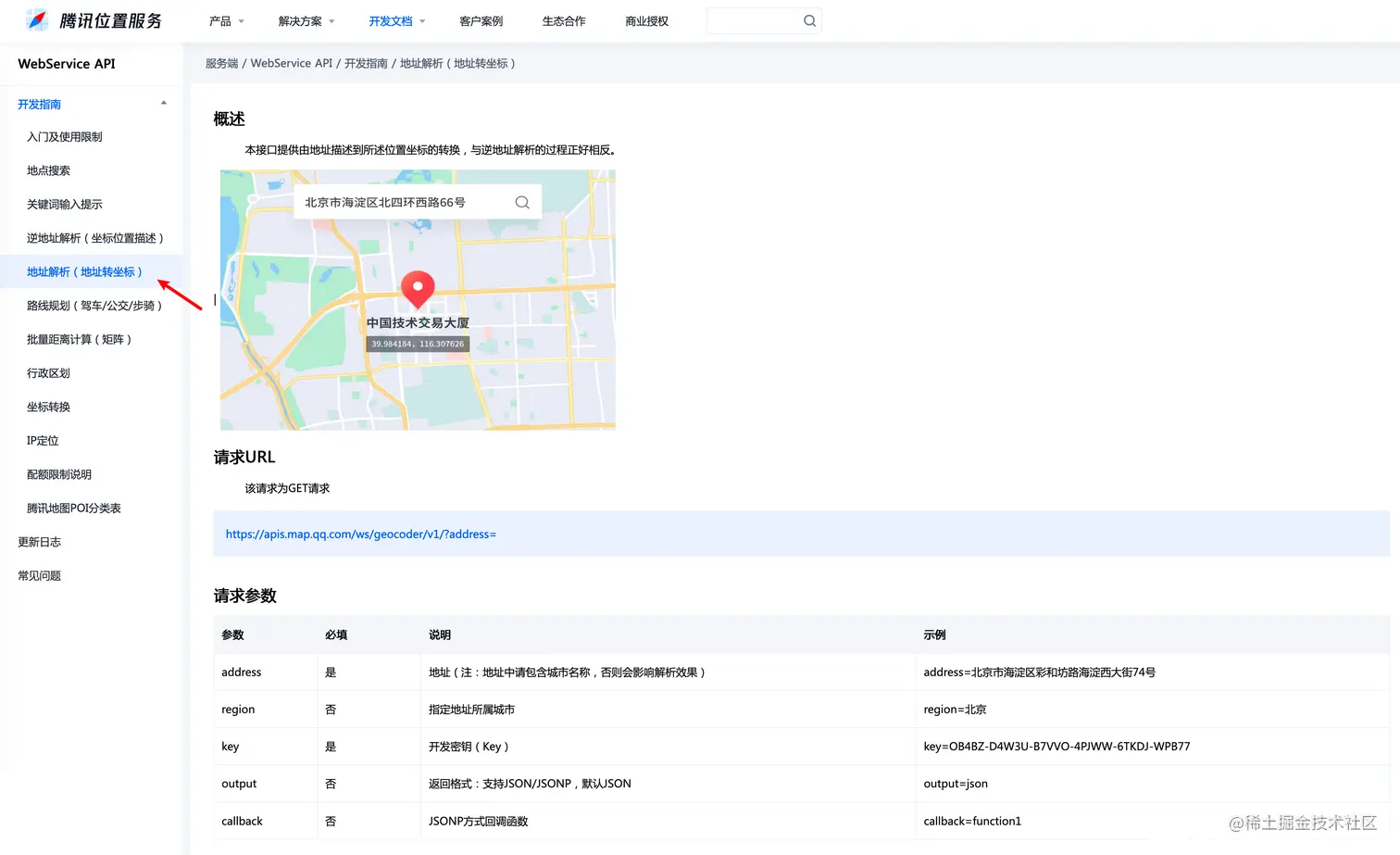Open the 产品 dropdown menu
The width and height of the screenshot is (1400, 855).
click(x=220, y=20)
